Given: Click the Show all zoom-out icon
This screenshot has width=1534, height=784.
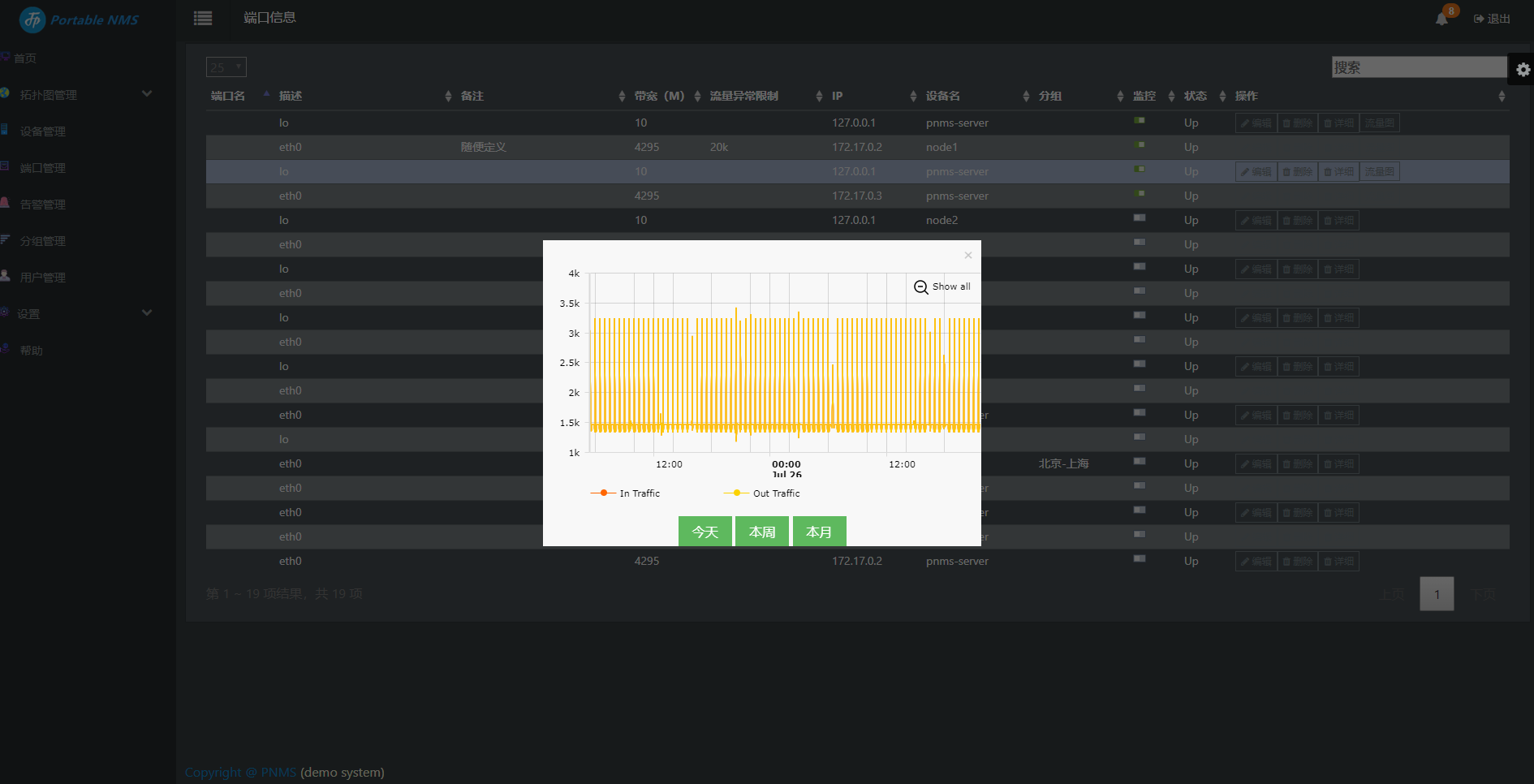Looking at the screenshot, I should pyautogui.click(x=921, y=287).
